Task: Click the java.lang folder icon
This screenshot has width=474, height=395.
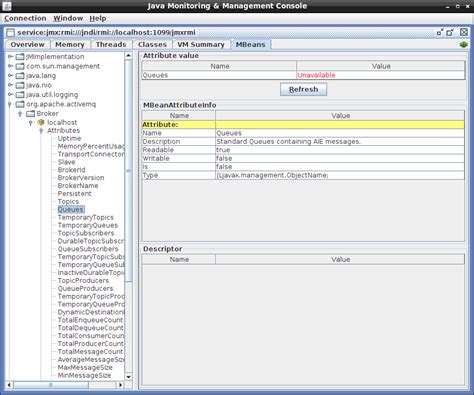Action: (20, 76)
